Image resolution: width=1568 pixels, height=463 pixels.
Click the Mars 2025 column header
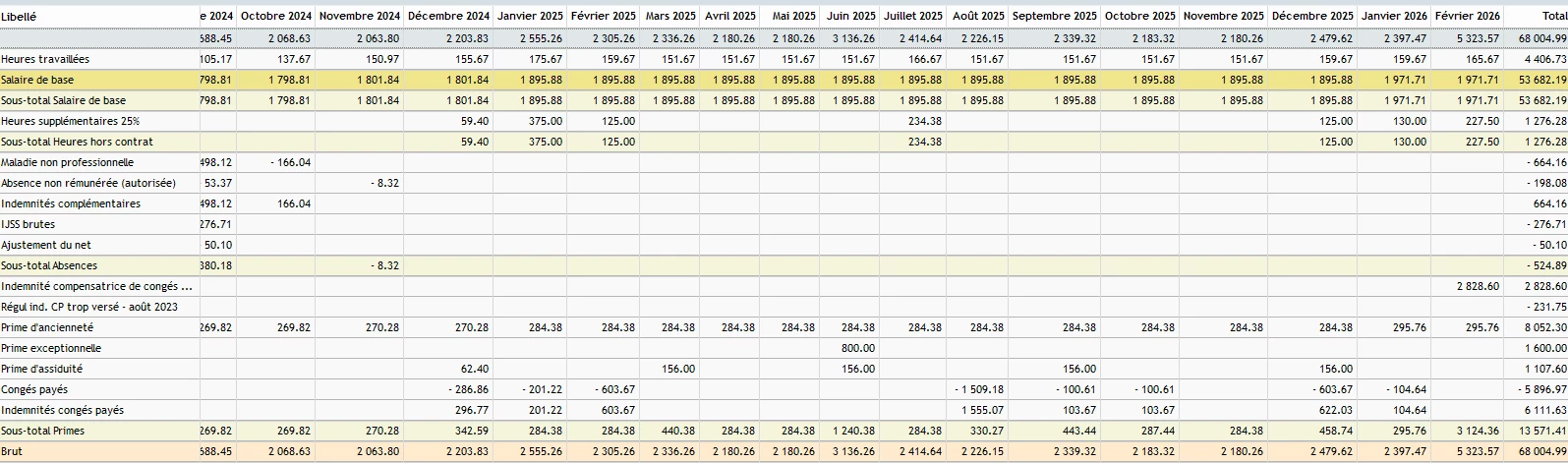670,16
